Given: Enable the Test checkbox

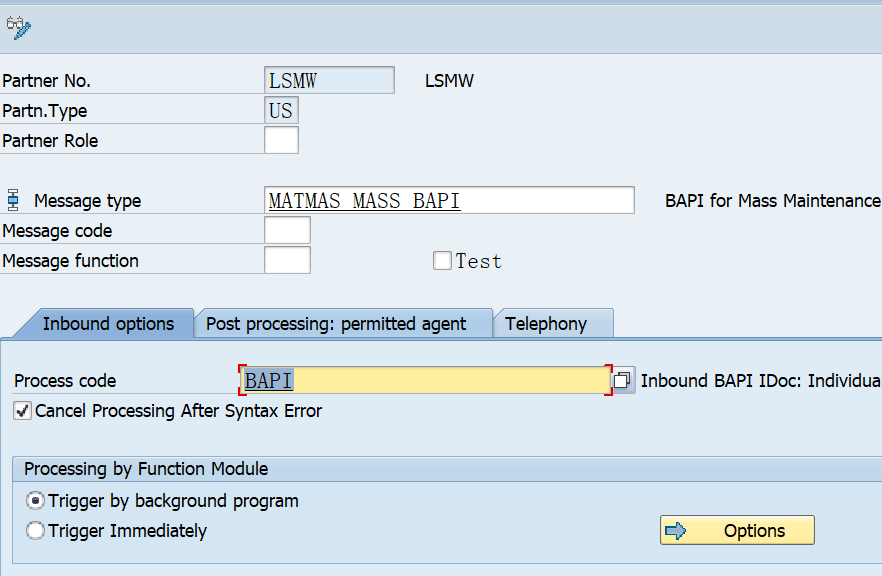Looking at the screenshot, I should [x=442, y=260].
